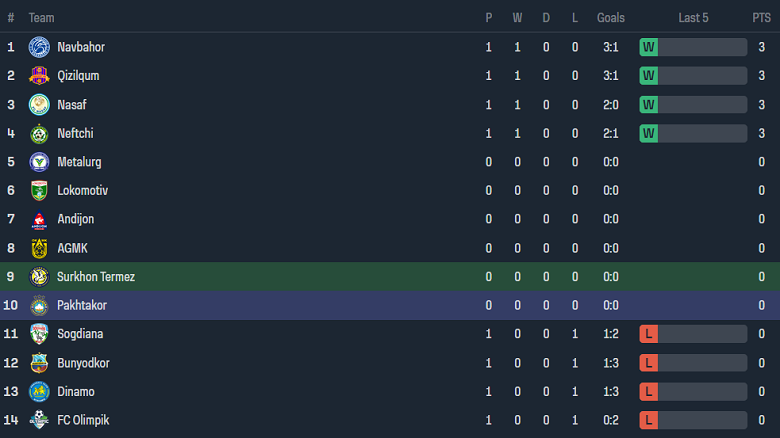The image size is (780, 438).
Task: Click the Dinamo team logo
Action: 39,391
